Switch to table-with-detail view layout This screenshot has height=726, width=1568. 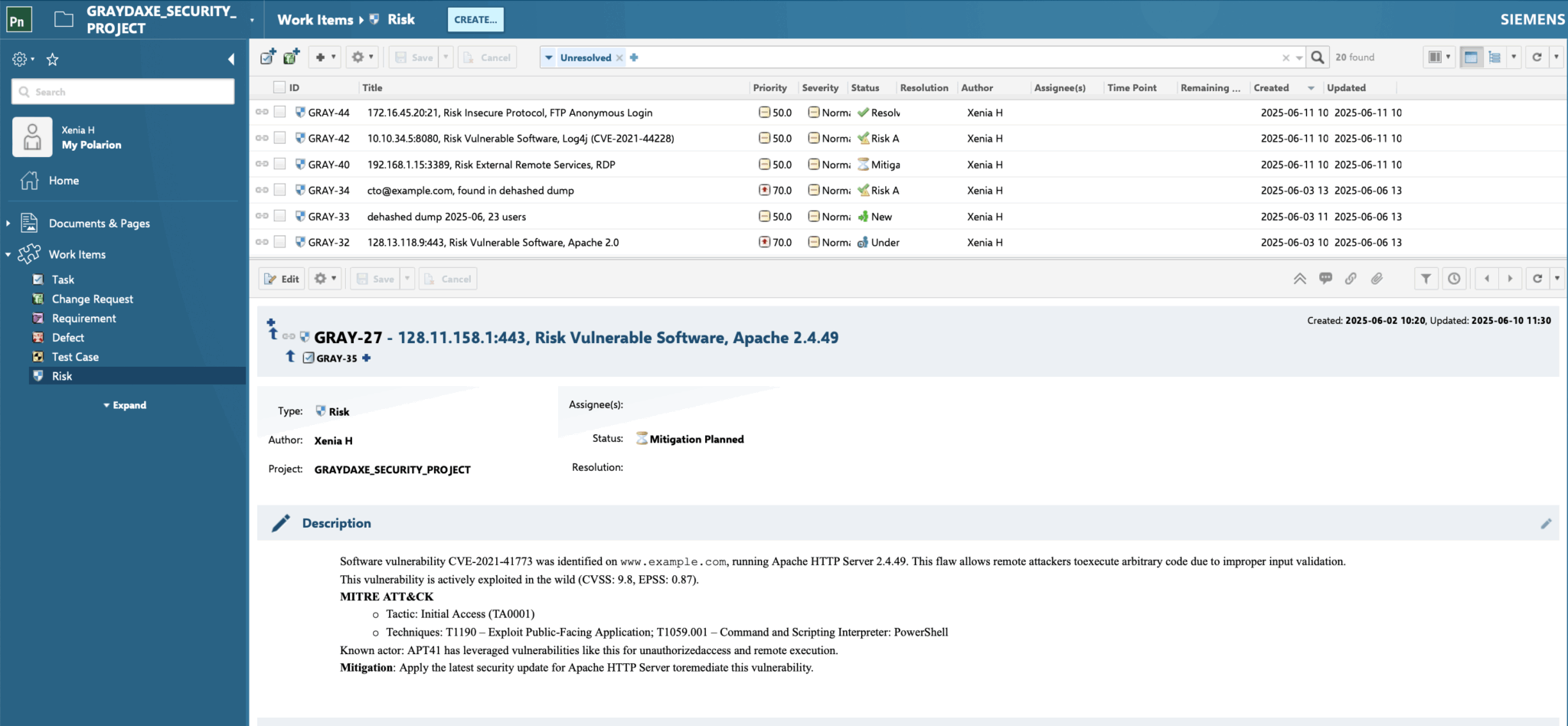tap(1471, 57)
